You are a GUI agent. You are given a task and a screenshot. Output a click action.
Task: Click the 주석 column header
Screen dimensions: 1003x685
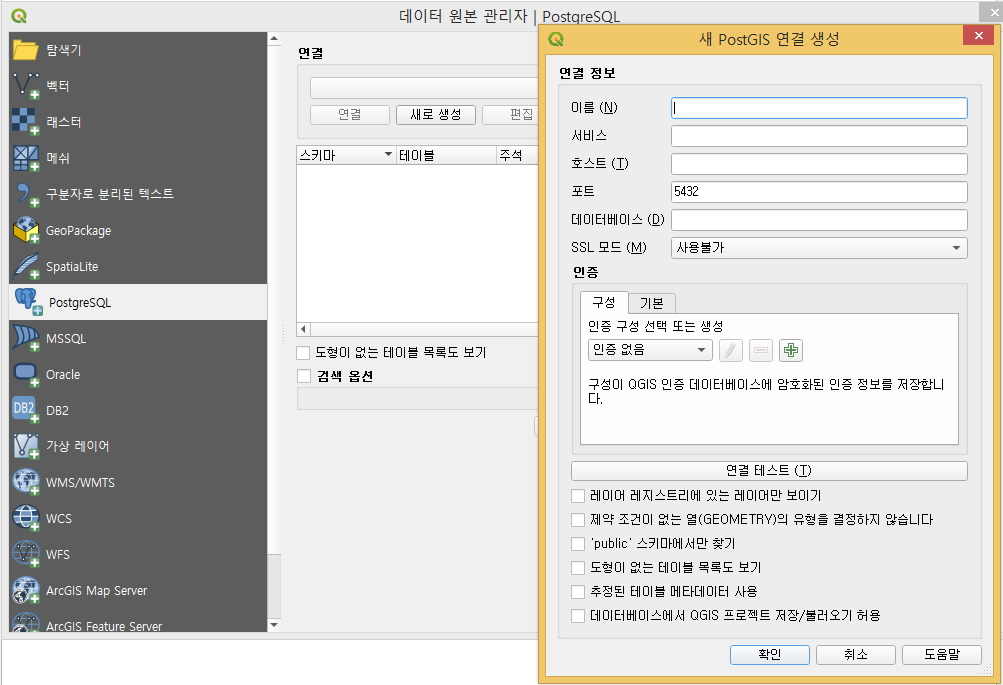[517, 155]
